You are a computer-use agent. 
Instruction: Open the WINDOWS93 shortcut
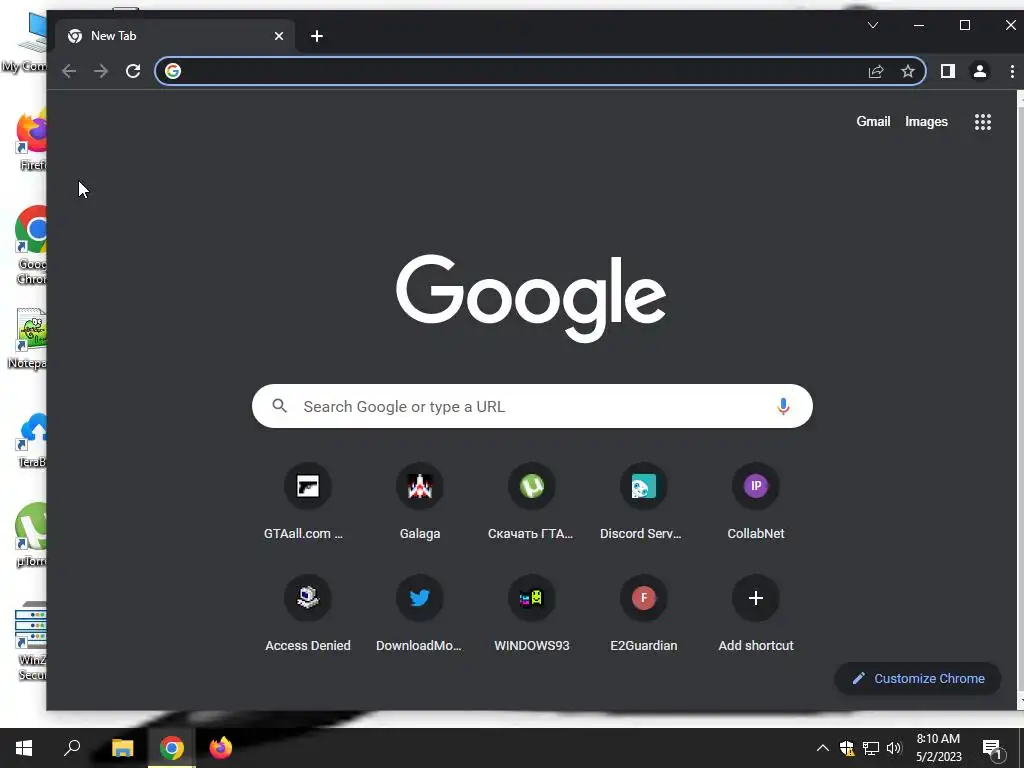532,615
